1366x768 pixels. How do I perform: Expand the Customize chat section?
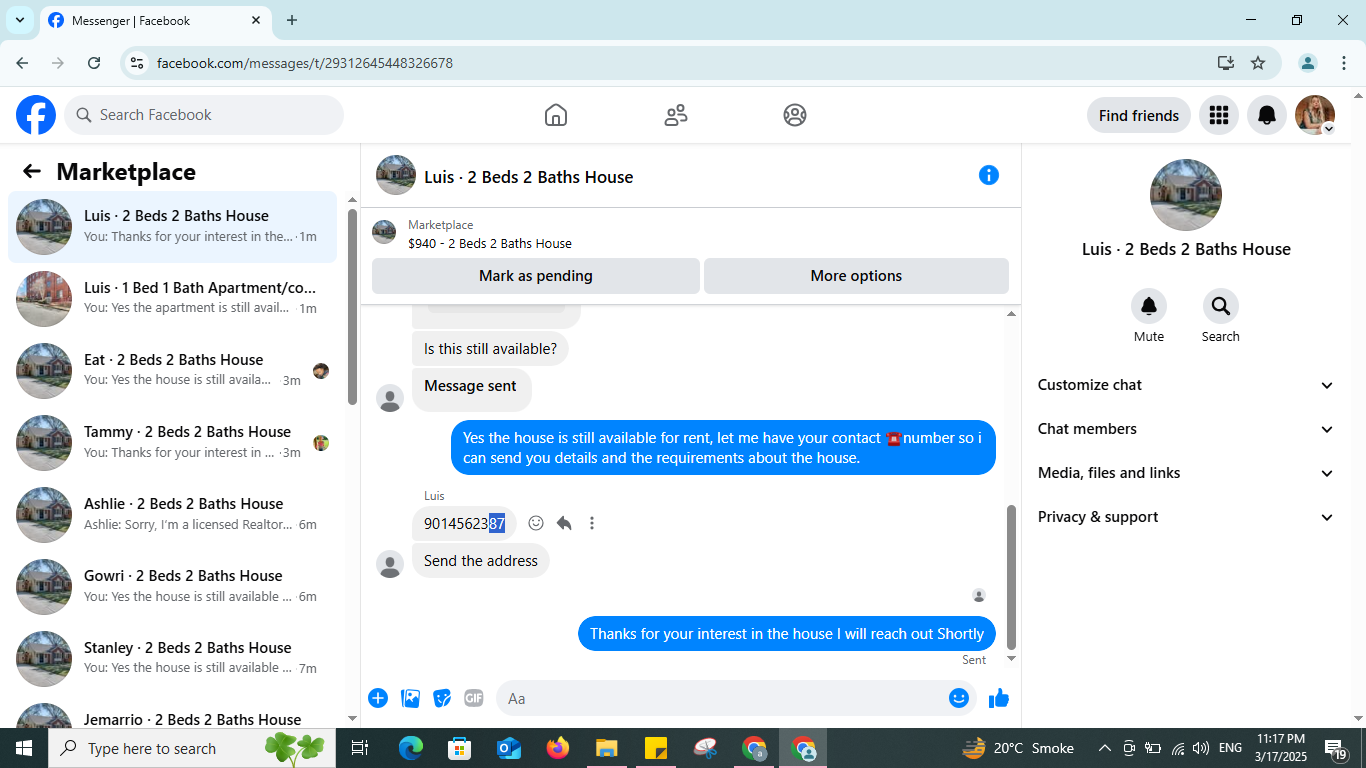pos(1186,385)
